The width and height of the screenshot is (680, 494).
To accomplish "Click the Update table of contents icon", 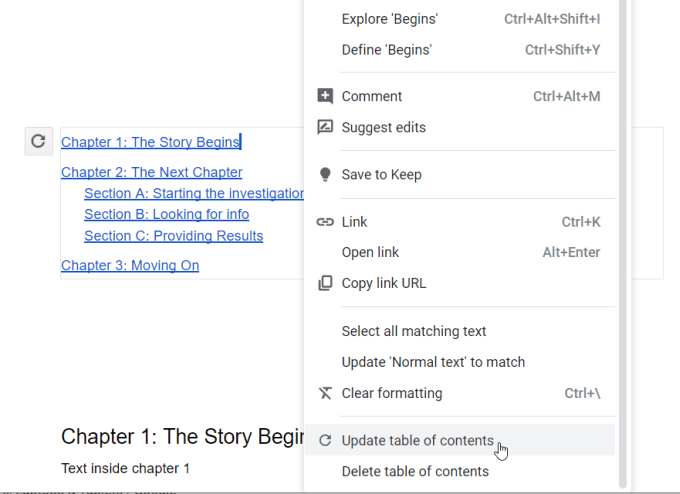I will pos(325,440).
